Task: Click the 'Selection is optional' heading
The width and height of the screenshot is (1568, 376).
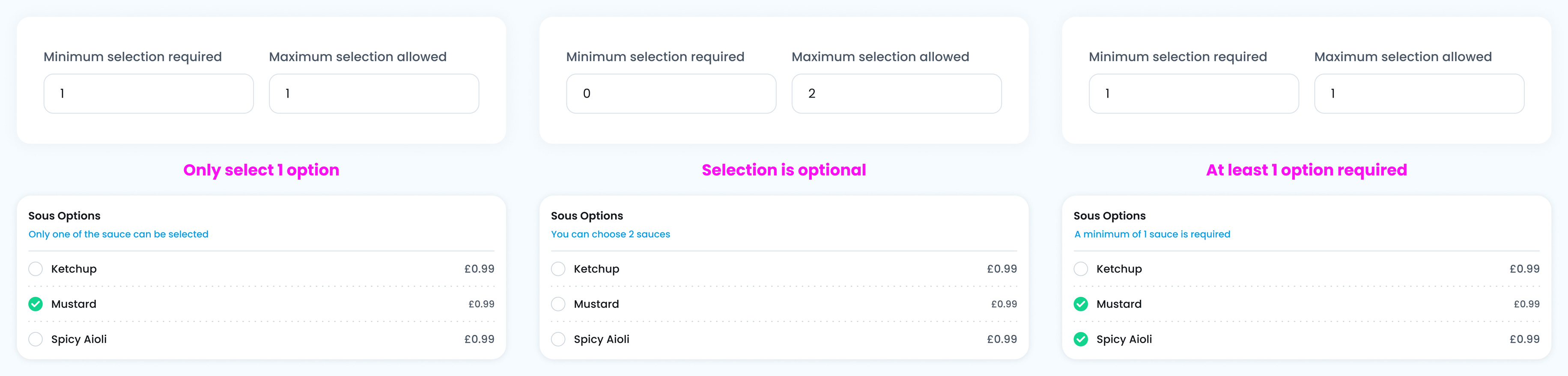Action: click(784, 170)
